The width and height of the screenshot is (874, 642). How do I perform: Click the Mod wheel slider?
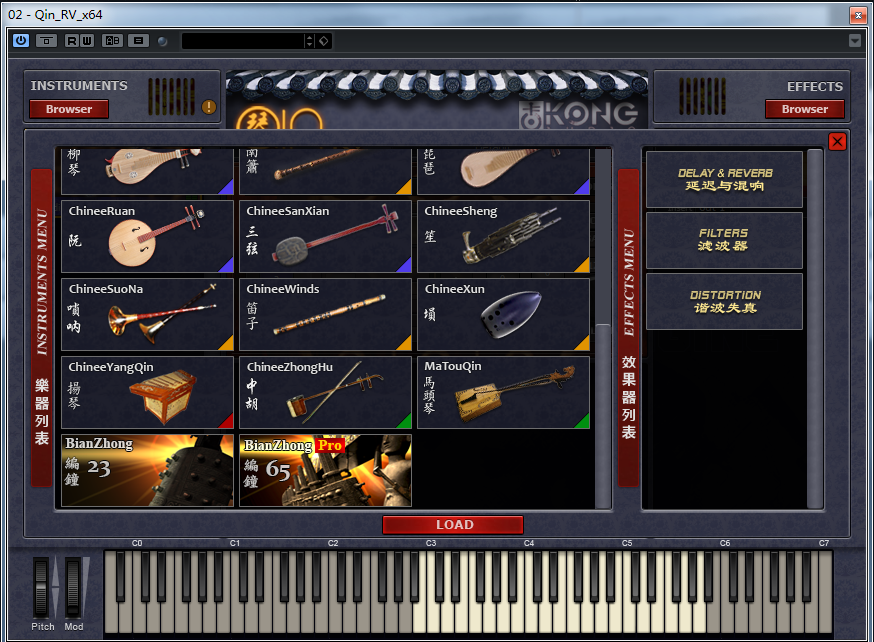point(73,586)
